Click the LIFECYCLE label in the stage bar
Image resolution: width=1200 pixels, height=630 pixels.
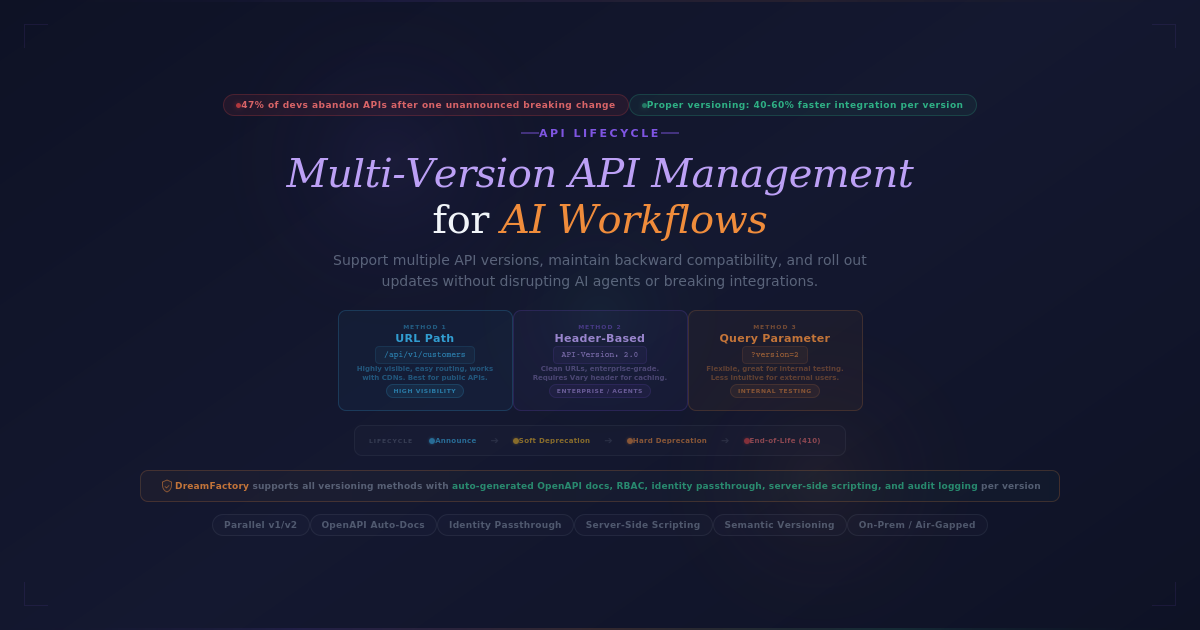(x=391, y=441)
